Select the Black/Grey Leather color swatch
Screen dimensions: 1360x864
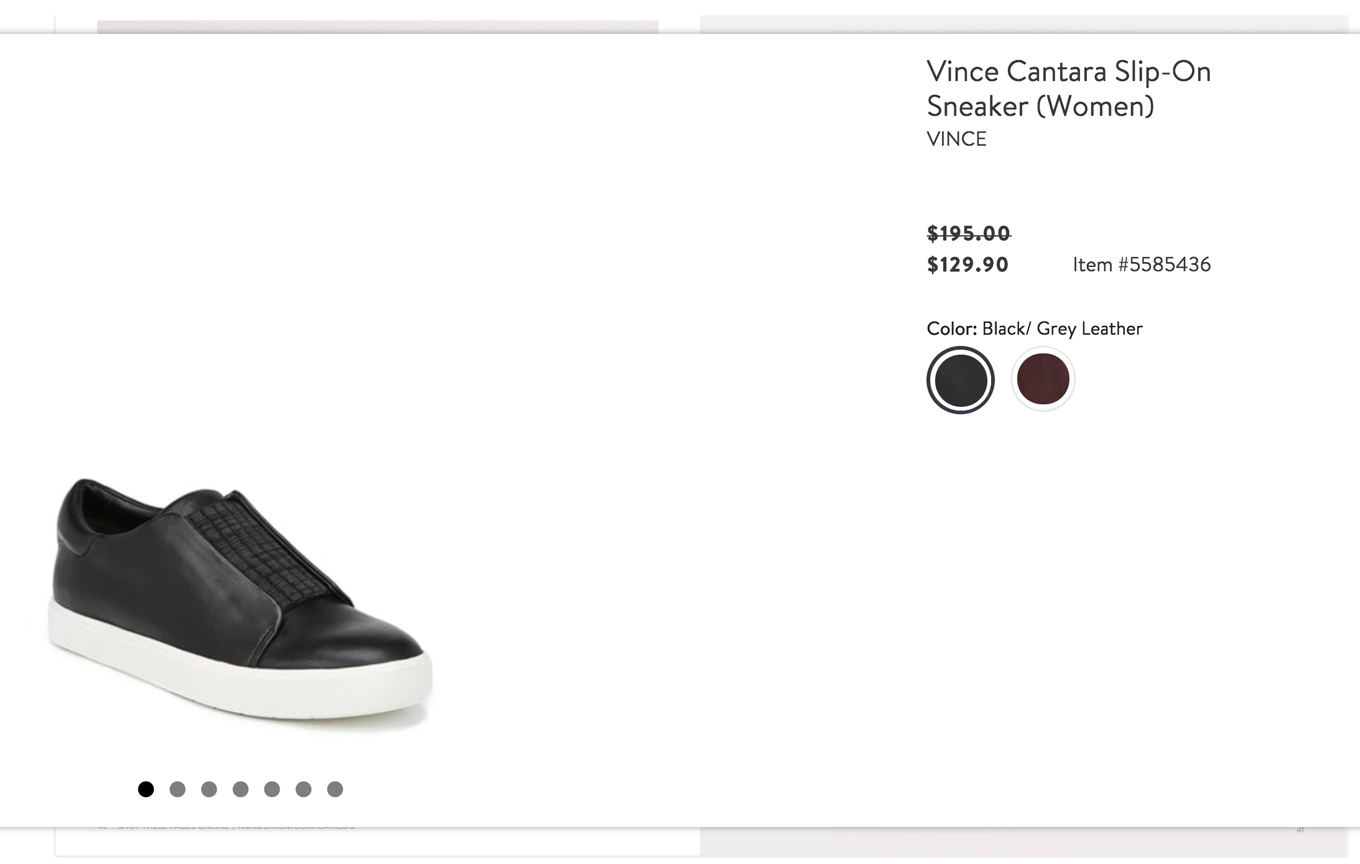point(960,380)
